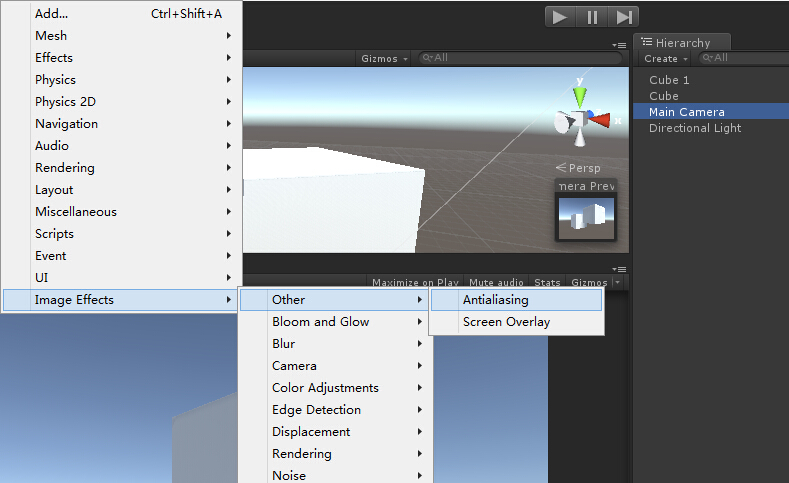789x483 pixels.
Task: Open the Physics 2D submenu
Action: (x=122, y=102)
